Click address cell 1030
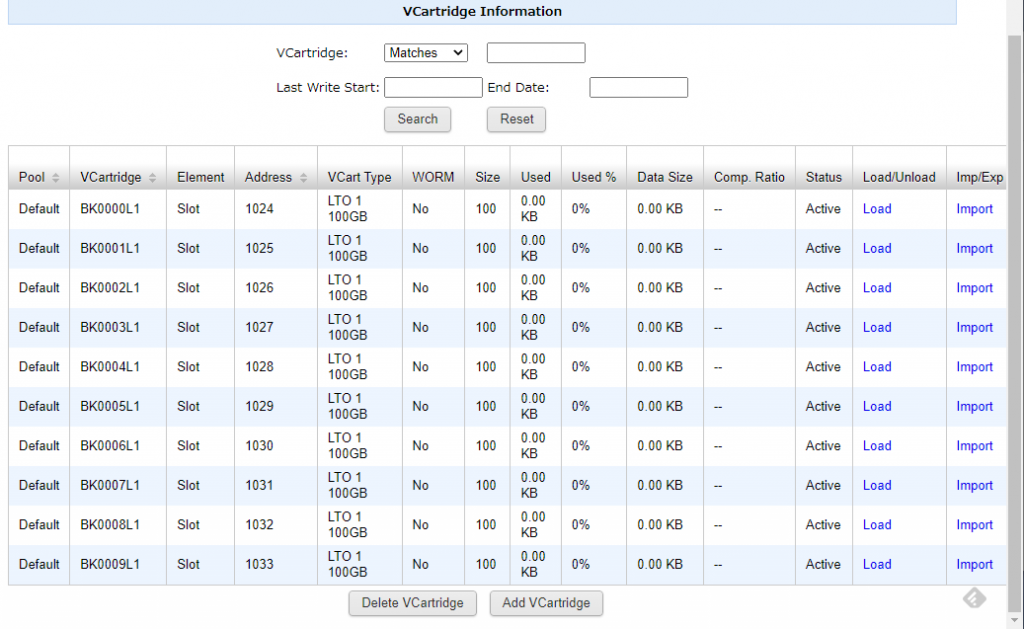Image resolution: width=1024 pixels, height=629 pixels. 259,446
